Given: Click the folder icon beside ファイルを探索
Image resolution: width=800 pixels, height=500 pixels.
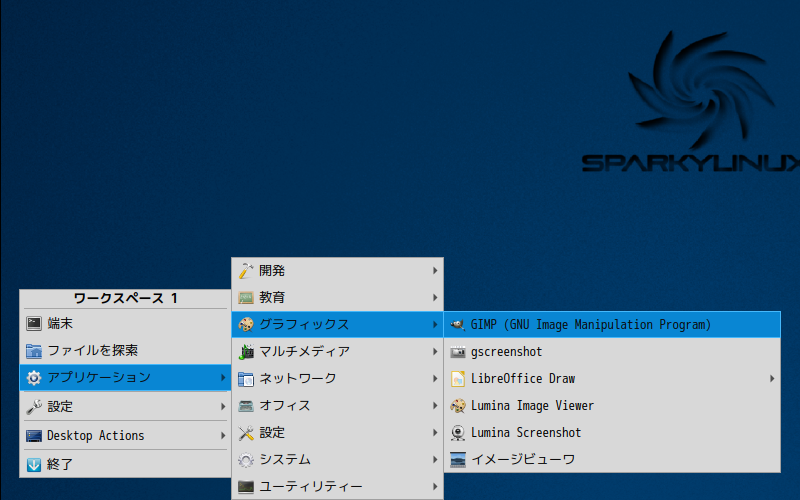Looking at the screenshot, I should [x=34, y=351].
